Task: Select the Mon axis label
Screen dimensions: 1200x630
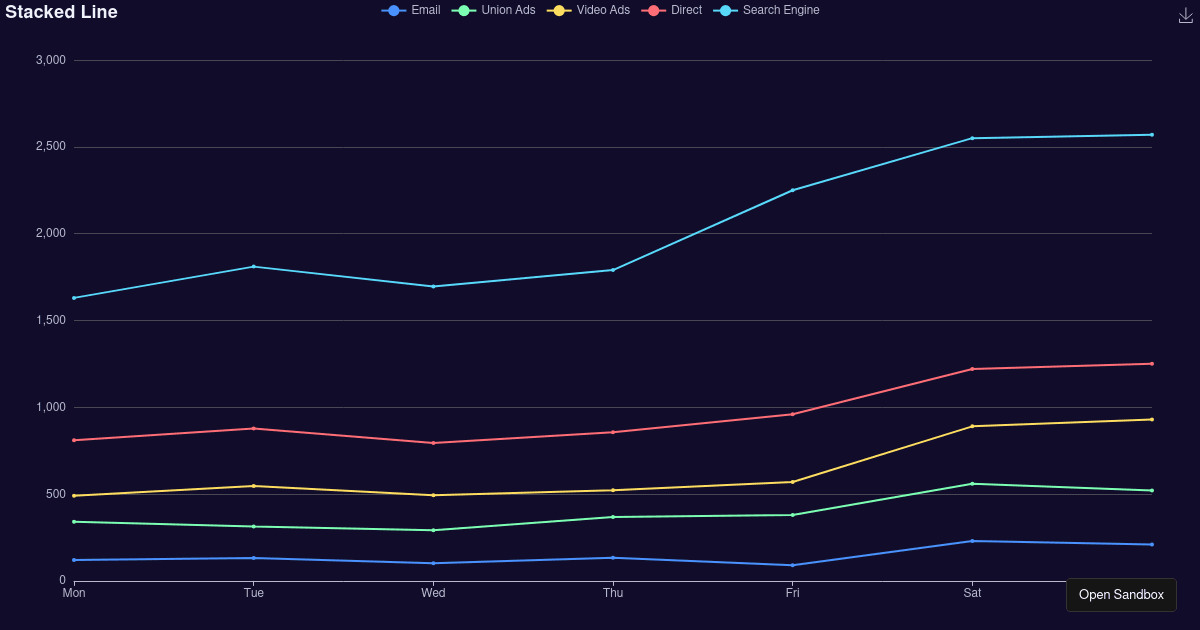Action: coord(74,593)
